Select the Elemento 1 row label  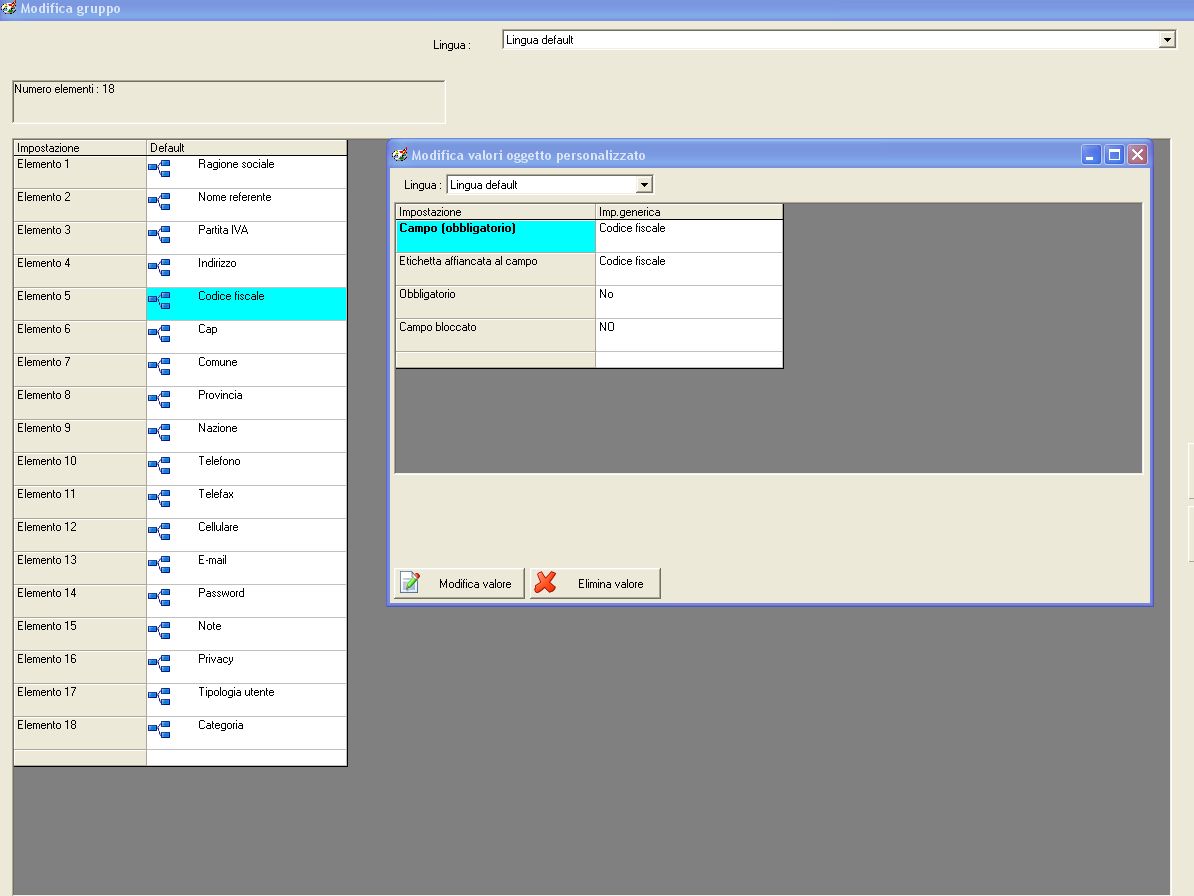coord(80,172)
